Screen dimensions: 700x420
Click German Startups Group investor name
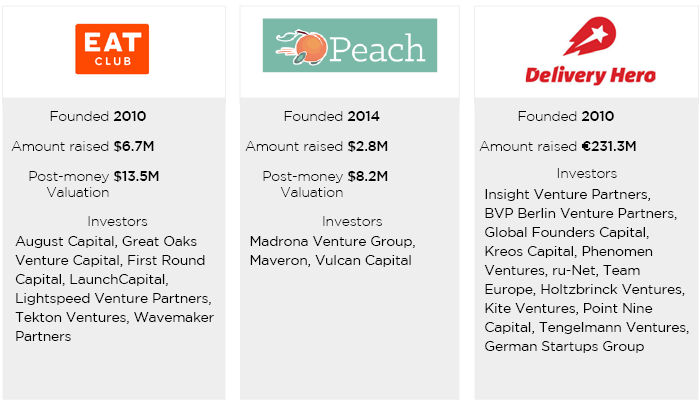click(x=564, y=346)
